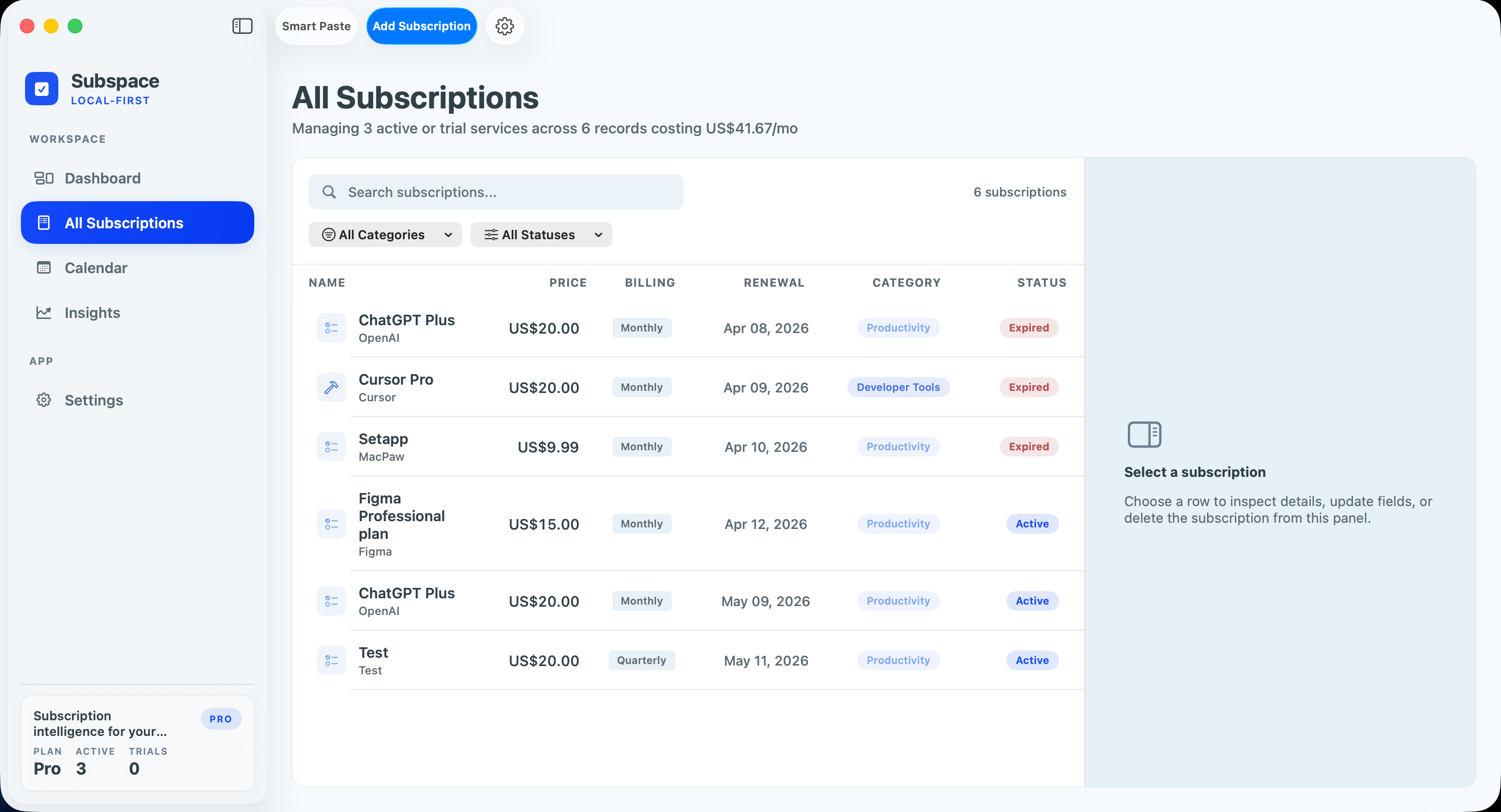This screenshot has height=812, width=1501.
Task: Click the chevron on All Categories
Action: coord(448,235)
